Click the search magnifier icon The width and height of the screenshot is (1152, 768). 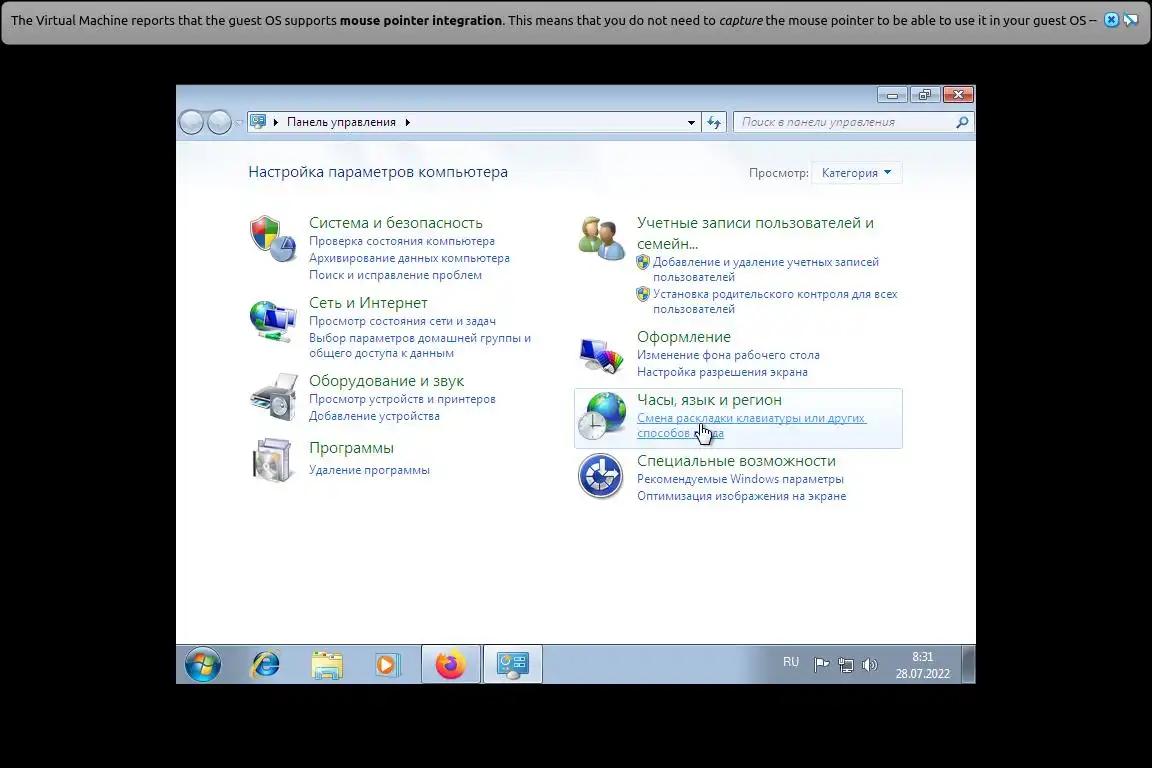pyautogui.click(x=962, y=122)
